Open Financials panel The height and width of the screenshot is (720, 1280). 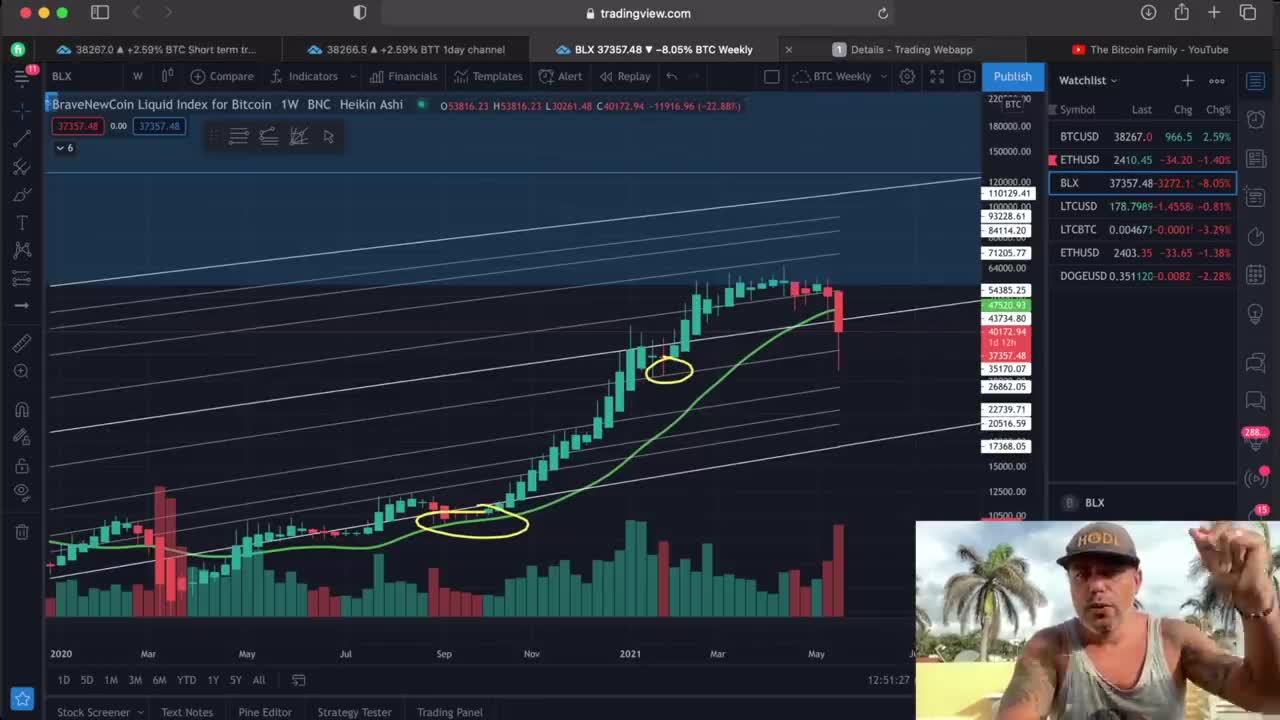point(403,76)
